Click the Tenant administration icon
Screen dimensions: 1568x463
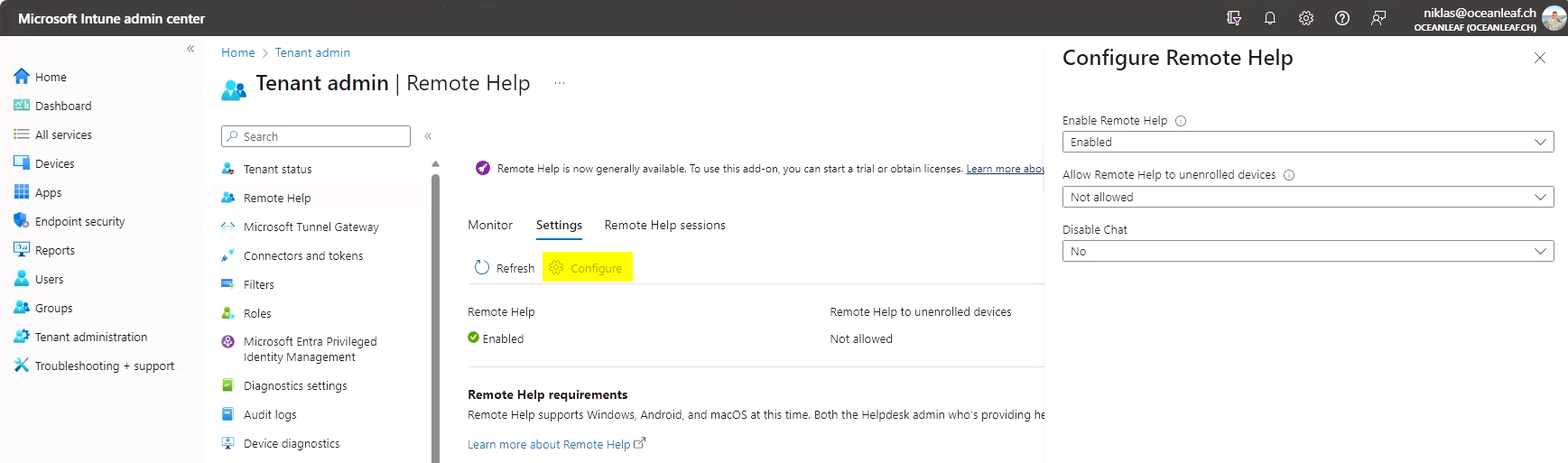click(x=22, y=336)
